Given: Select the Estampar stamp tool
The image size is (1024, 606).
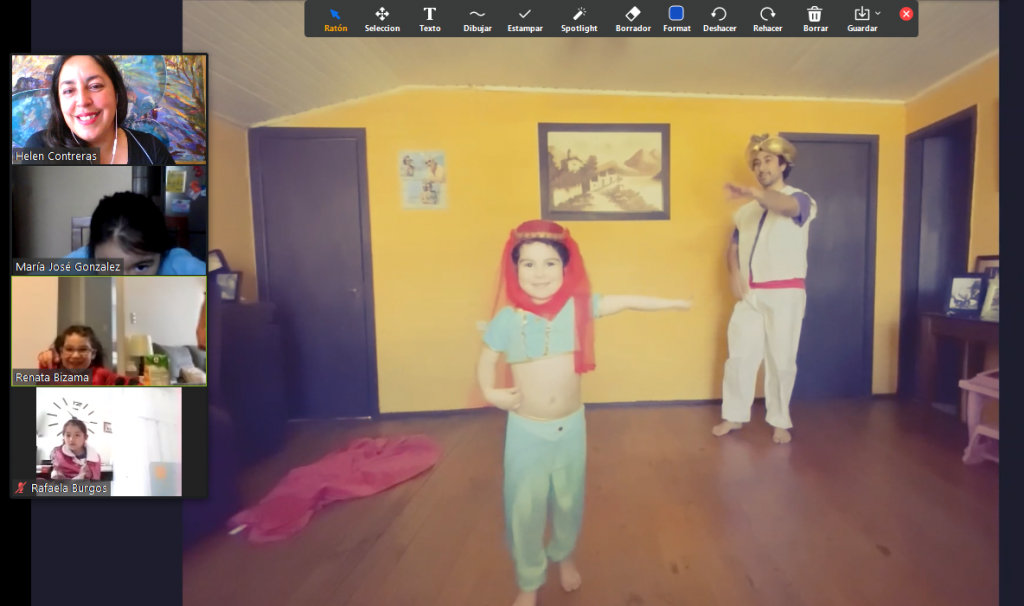Looking at the screenshot, I should (x=525, y=18).
